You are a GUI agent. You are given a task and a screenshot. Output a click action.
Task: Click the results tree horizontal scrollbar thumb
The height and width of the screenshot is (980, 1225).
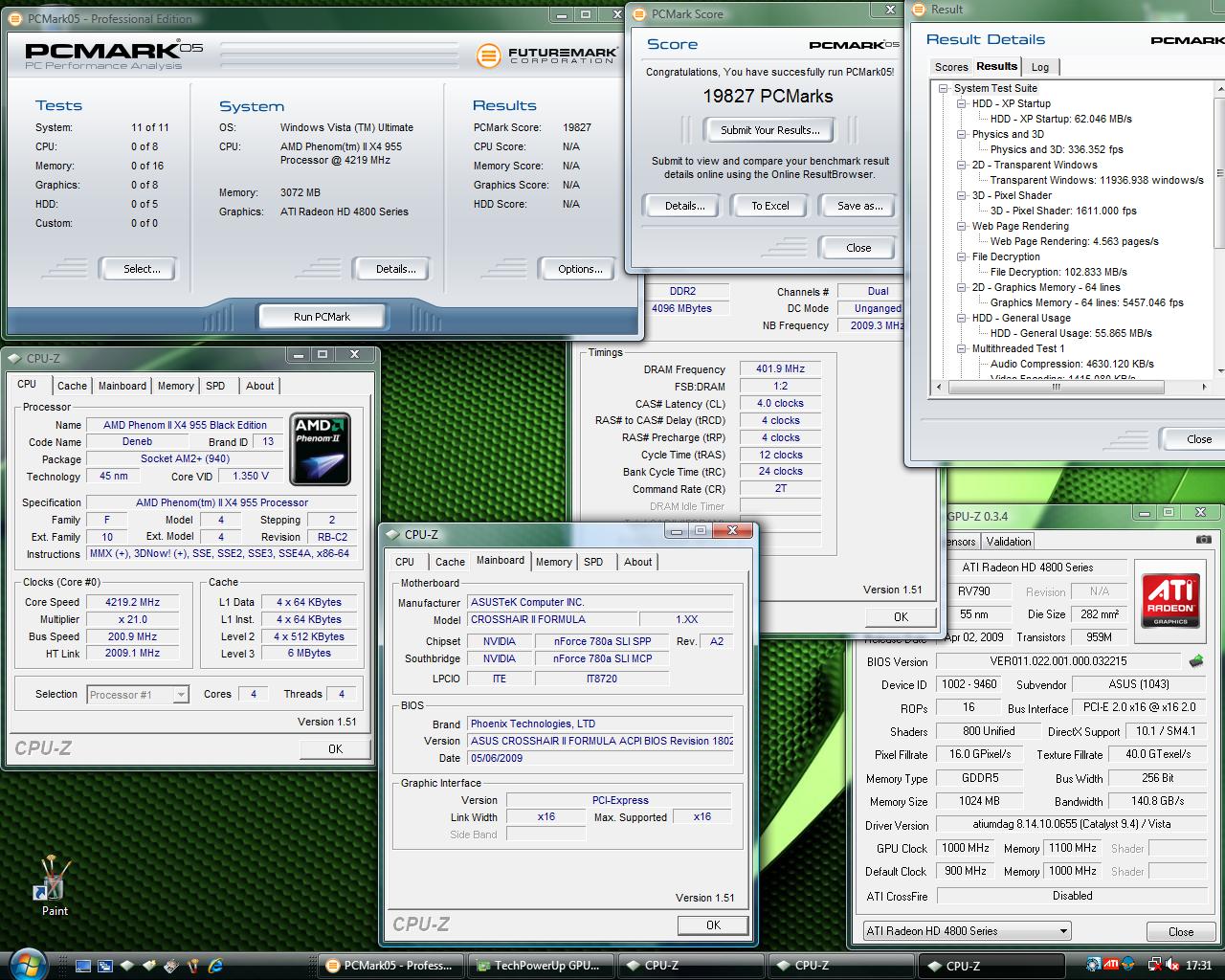pos(1056,388)
